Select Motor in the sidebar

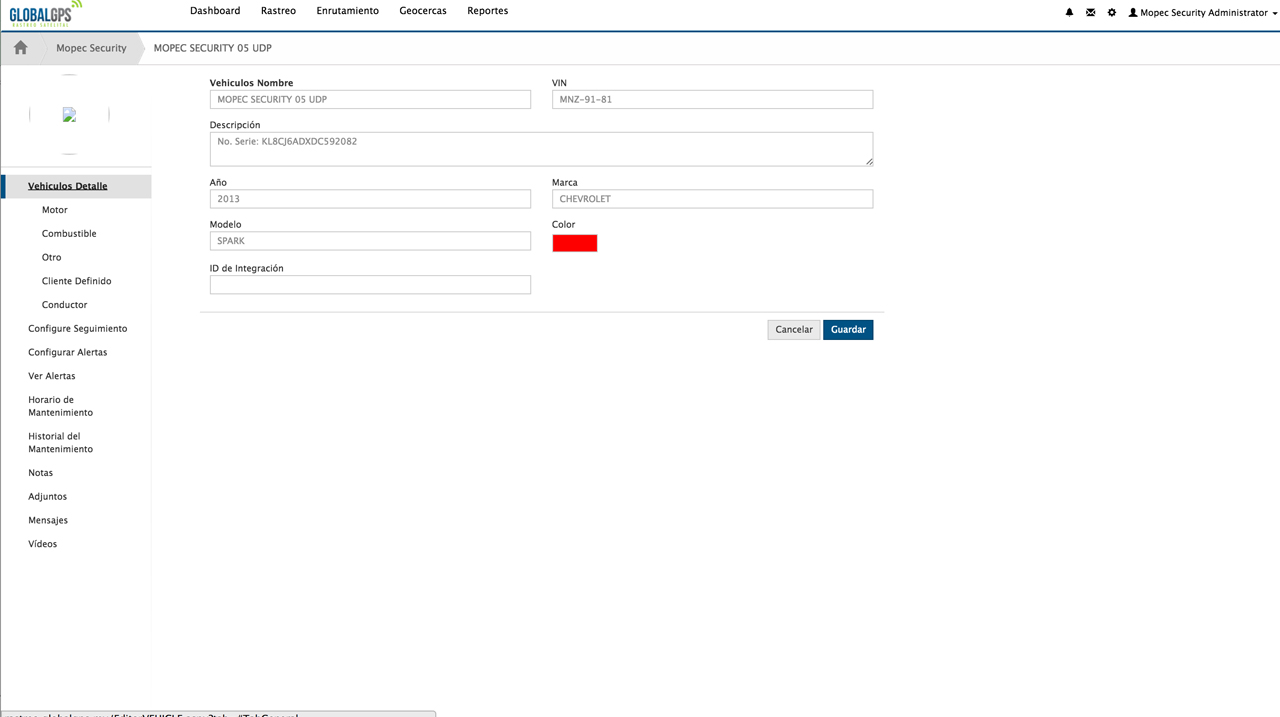point(55,210)
